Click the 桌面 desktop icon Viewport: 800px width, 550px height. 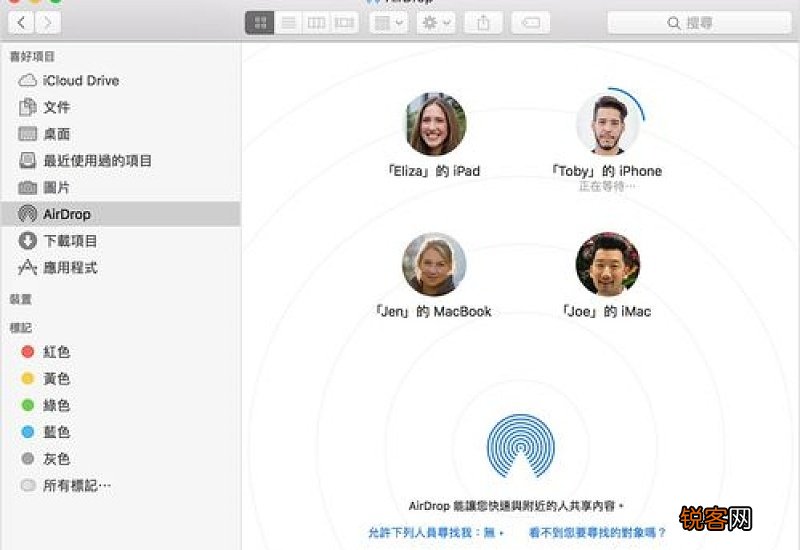pyautogui.click(x=28, y=134)
